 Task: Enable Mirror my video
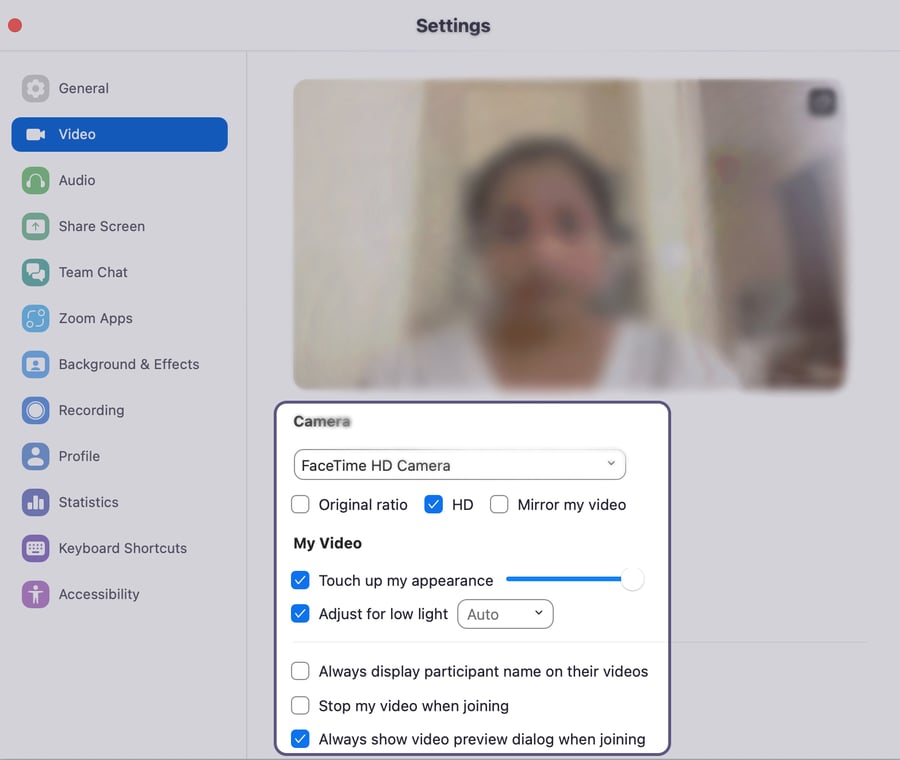499,505
